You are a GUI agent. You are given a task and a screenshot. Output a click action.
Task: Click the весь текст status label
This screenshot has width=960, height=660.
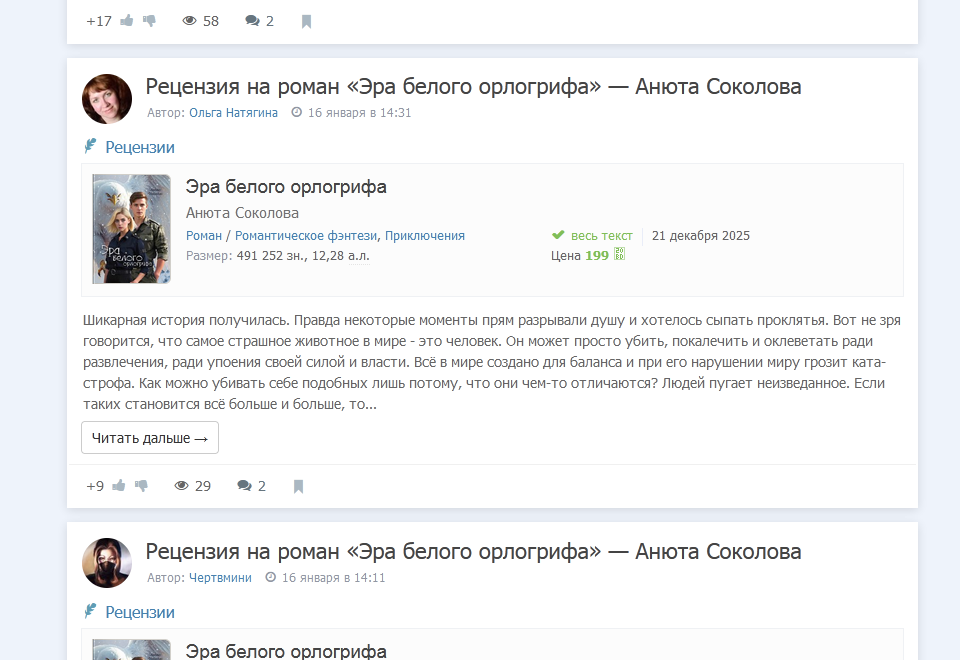(602, 236)
